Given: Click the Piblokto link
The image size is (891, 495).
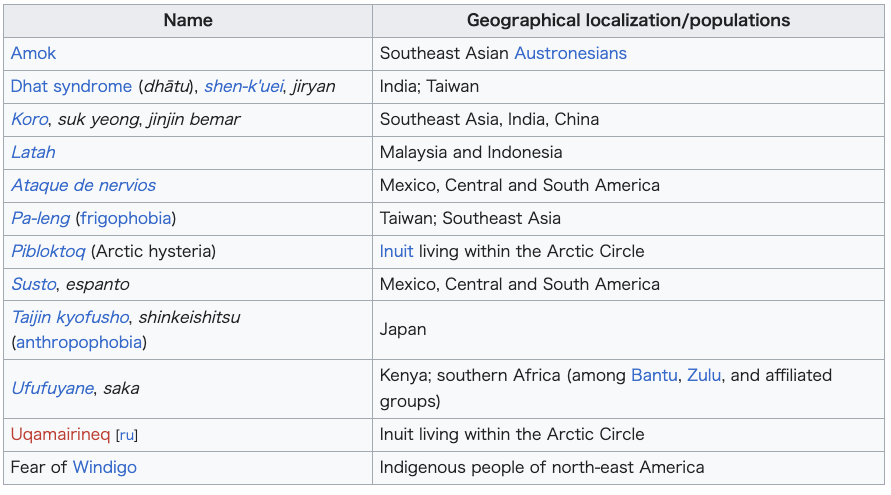Looking at the screenshot, I should (x=48, y=251).
